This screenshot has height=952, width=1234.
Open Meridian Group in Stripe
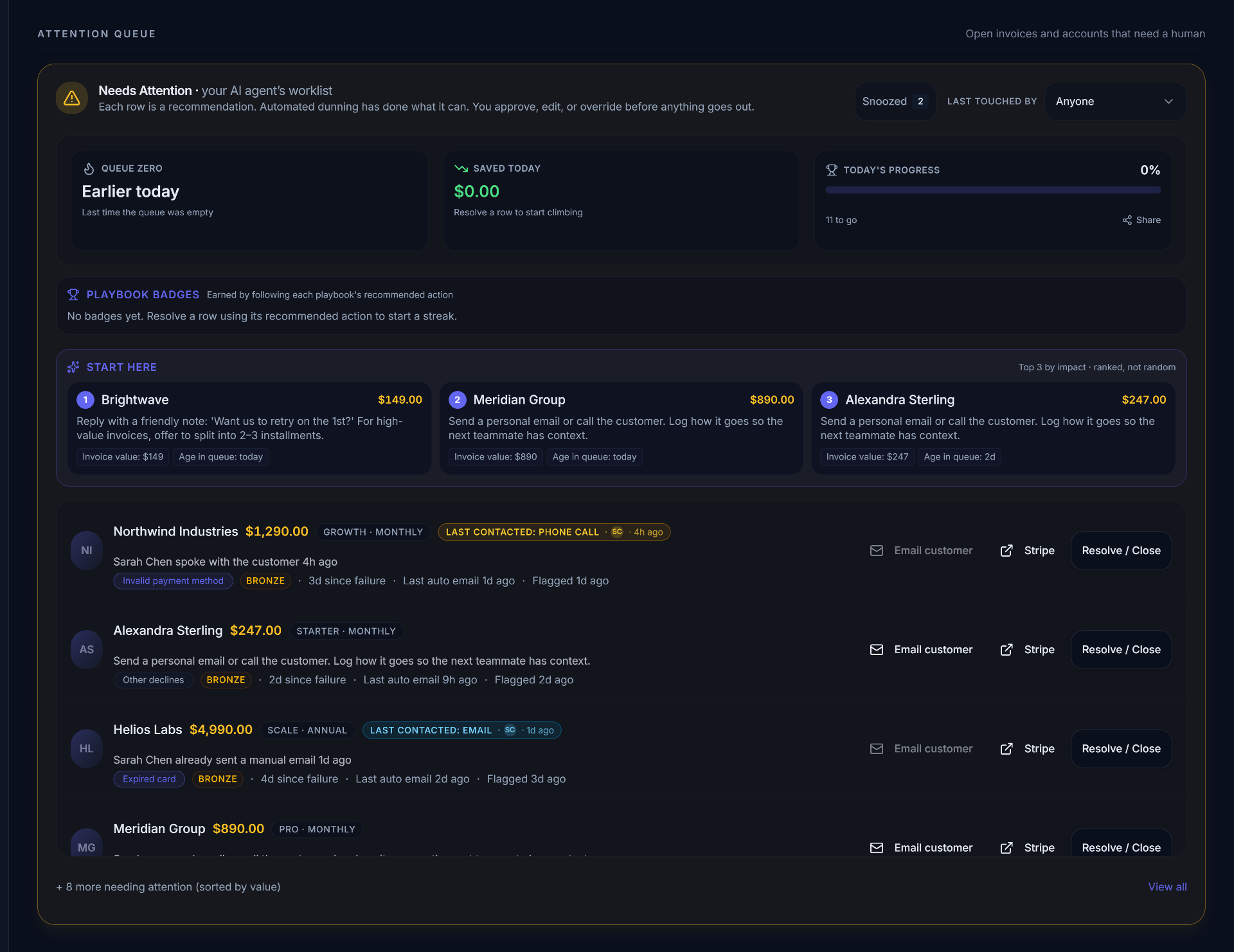[1028, 847]
